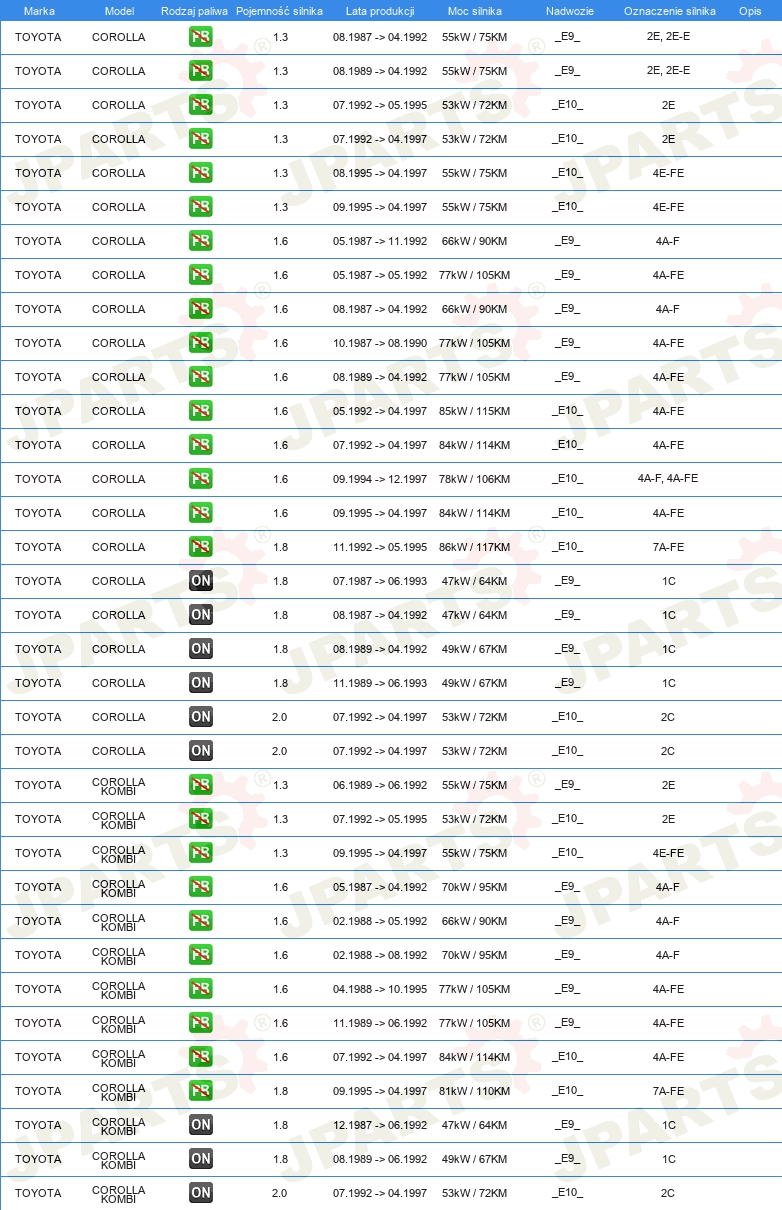Select petrol icon in the 02.1988 -> 08.1992 row

(x=201, y=955)
